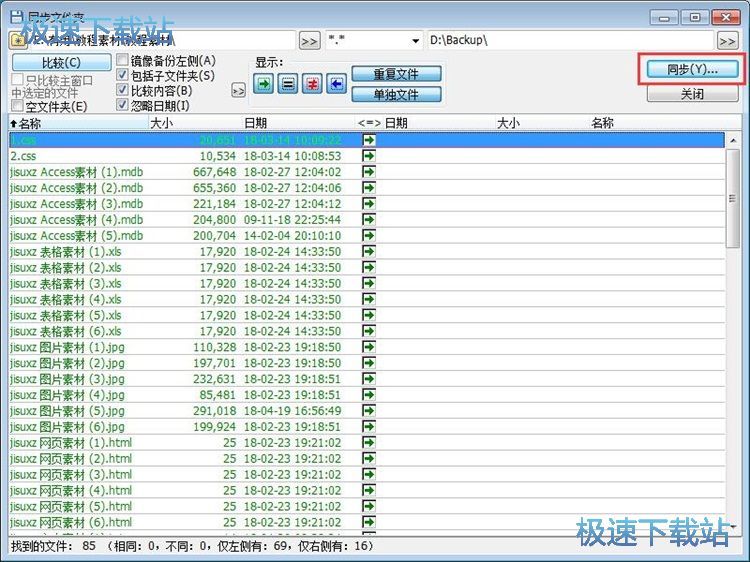Screen dimensions: 750x562
Task: Select file jisuxz 网页素材 (6).html
Action: point(71,522)
